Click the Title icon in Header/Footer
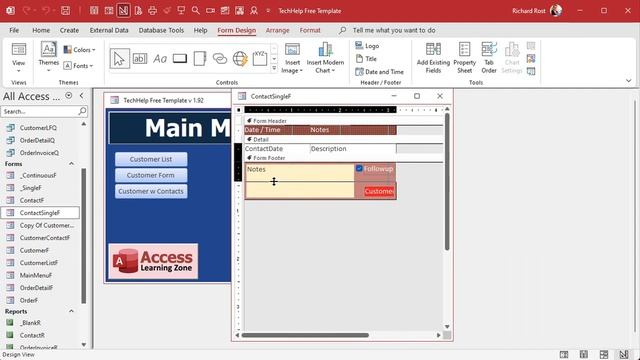This screenshot has height=360, width=640. click(x=359, y=58)
